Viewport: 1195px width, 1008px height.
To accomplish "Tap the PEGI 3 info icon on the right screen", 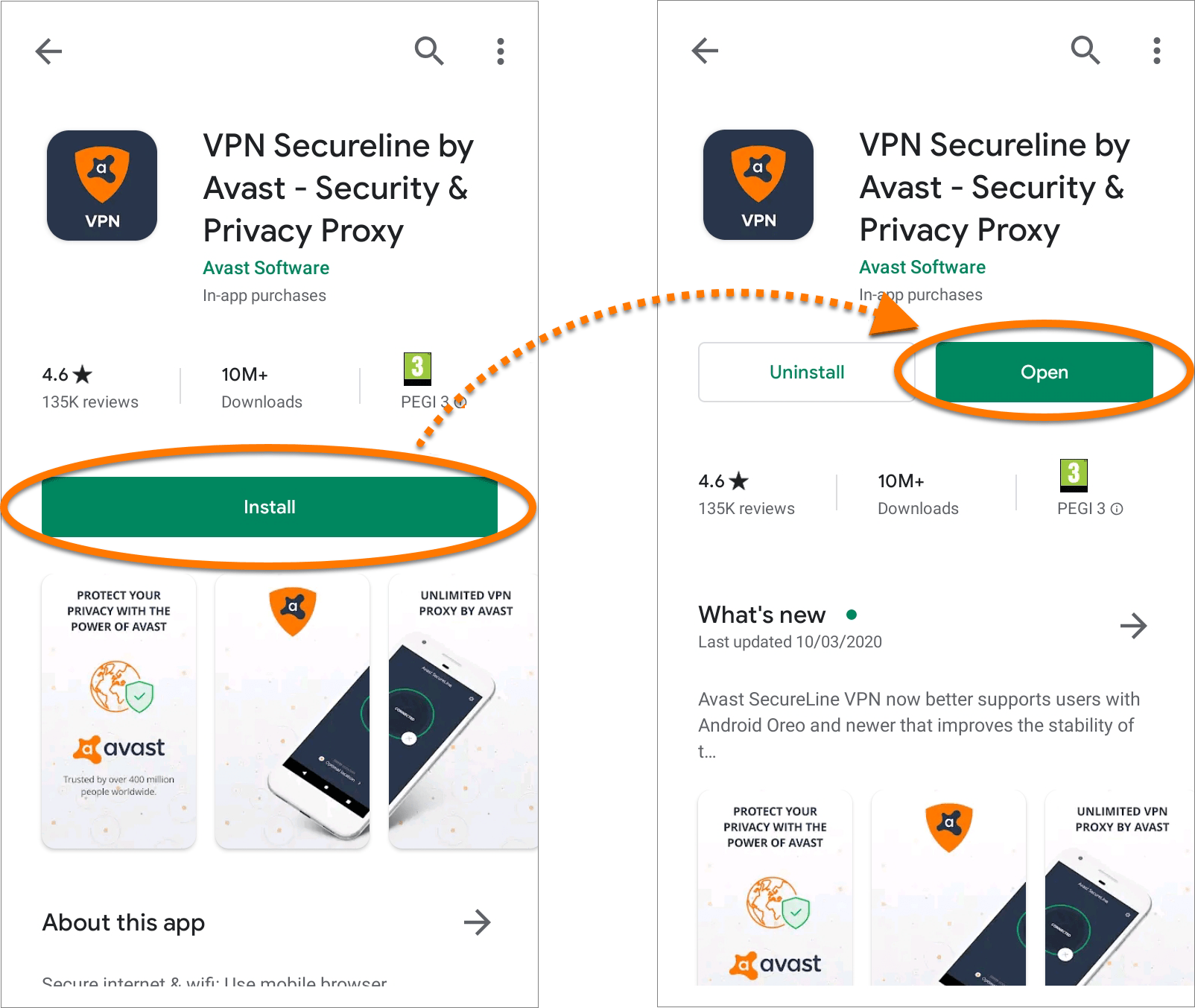I will click(x=1117, y=509).
